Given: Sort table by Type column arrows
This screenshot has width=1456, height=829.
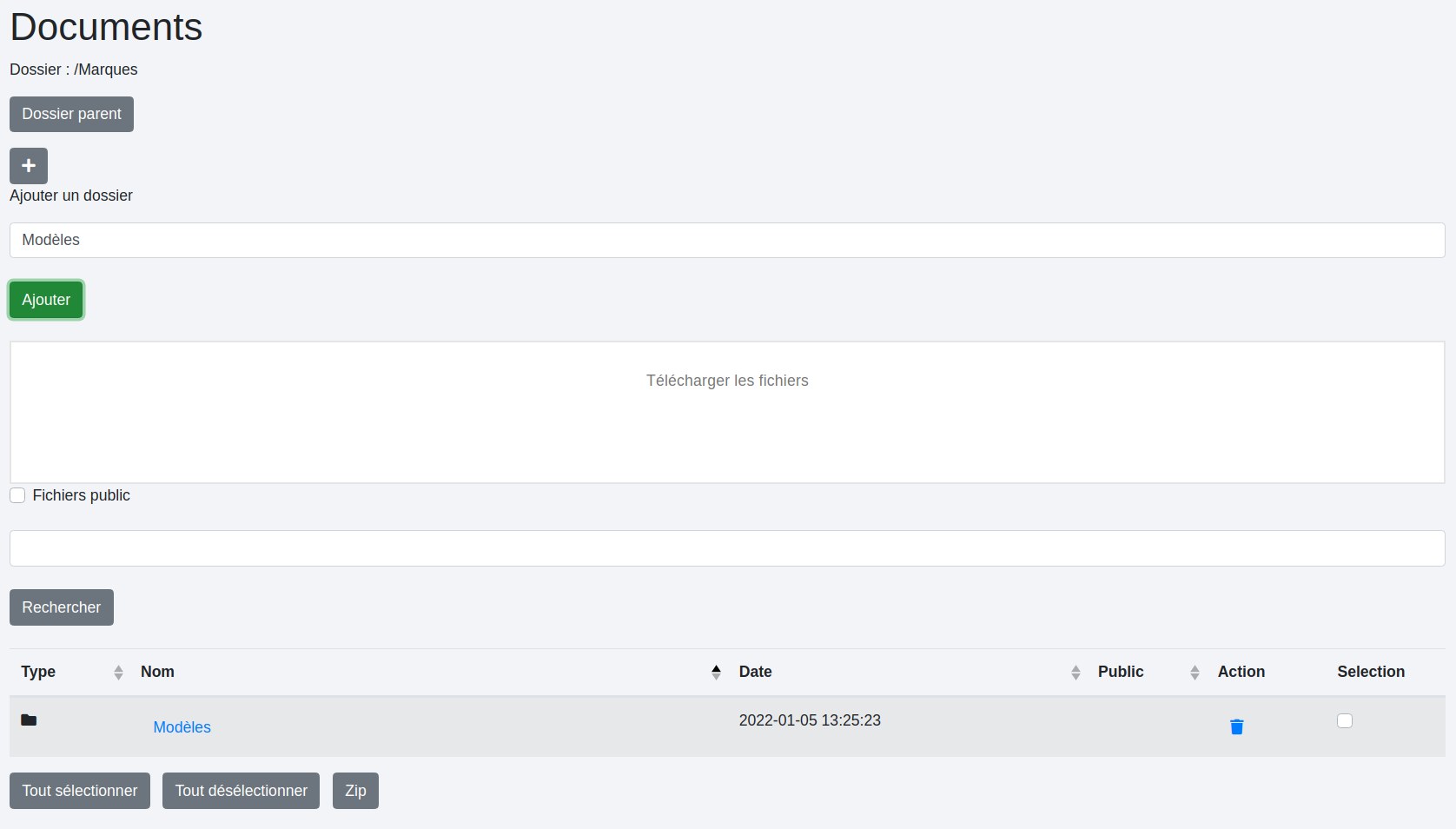Looking at the screenshot, I should tap(118, 672).
